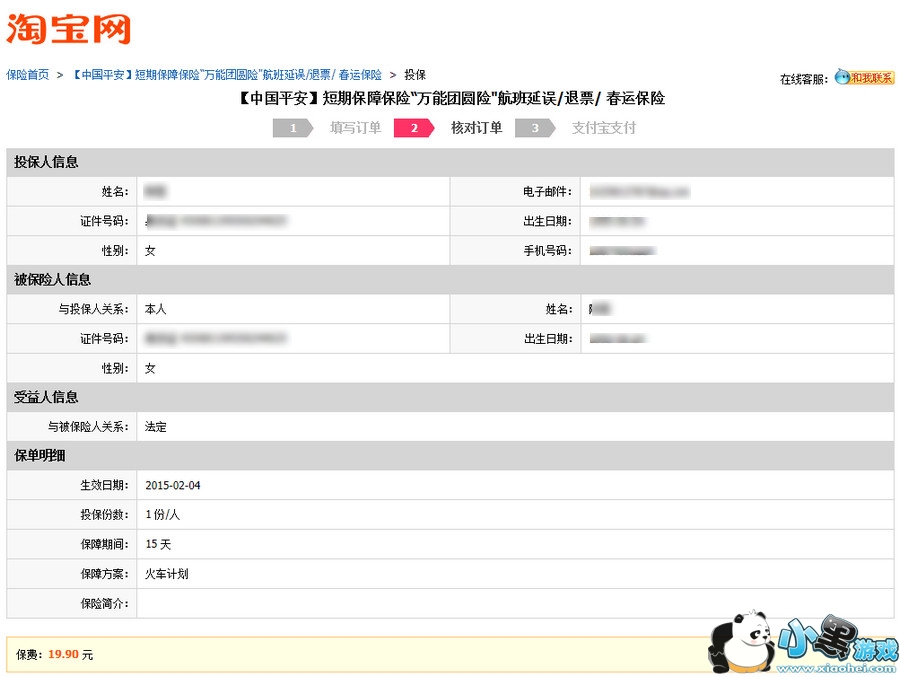Screen dimensions: 900x677
Task: Click the blue Wangwang customer service icon
Action: coord(841,76)
